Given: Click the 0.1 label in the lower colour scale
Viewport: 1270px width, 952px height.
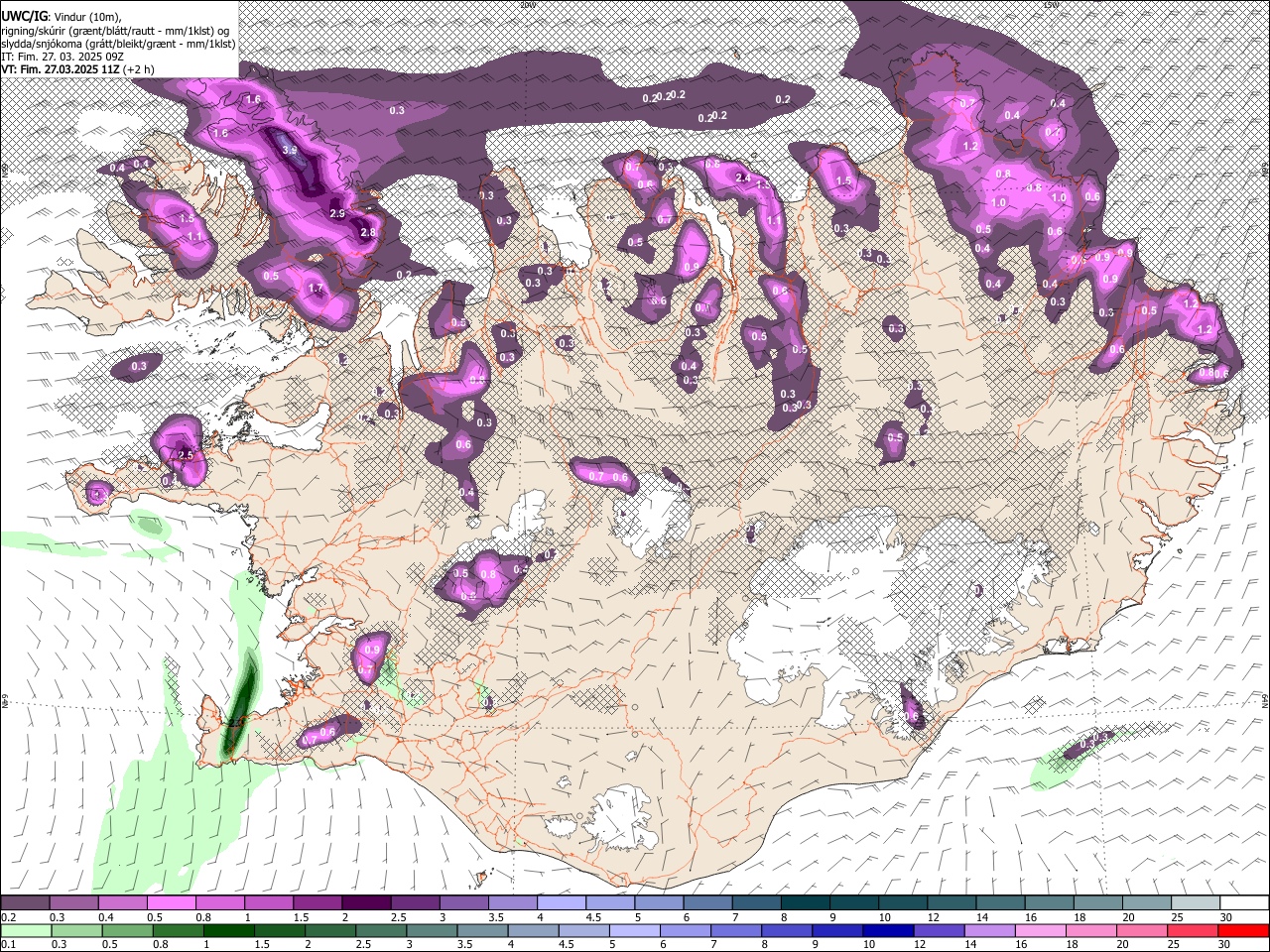Looking at the screenshot, I should pos(8,946).
